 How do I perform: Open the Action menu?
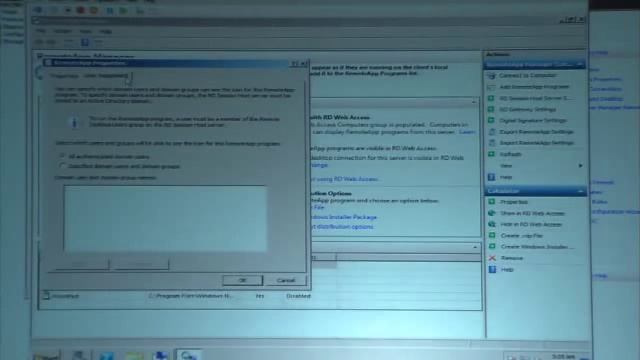click(62, 31)
